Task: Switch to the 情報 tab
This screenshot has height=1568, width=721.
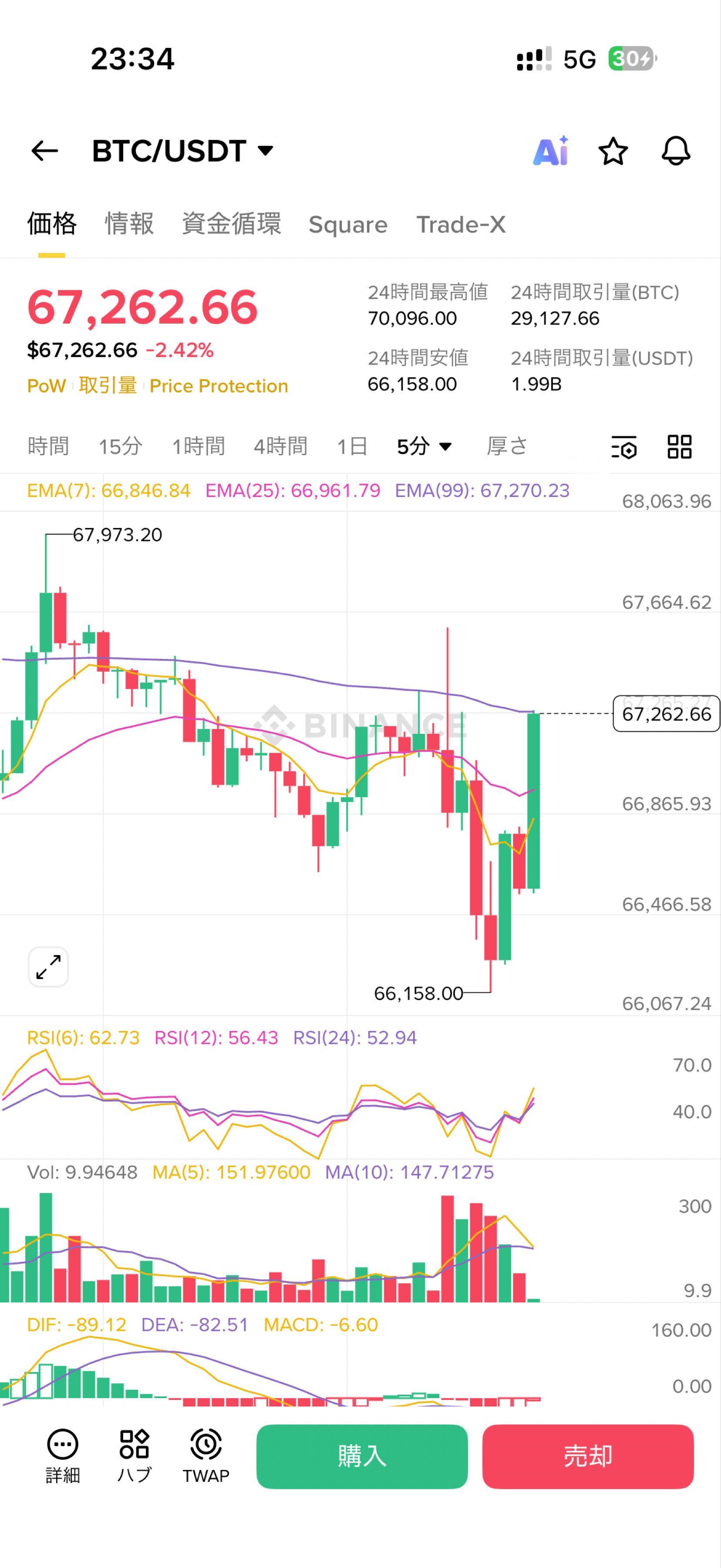Action: pyautogui.click(x=129, y=224)
